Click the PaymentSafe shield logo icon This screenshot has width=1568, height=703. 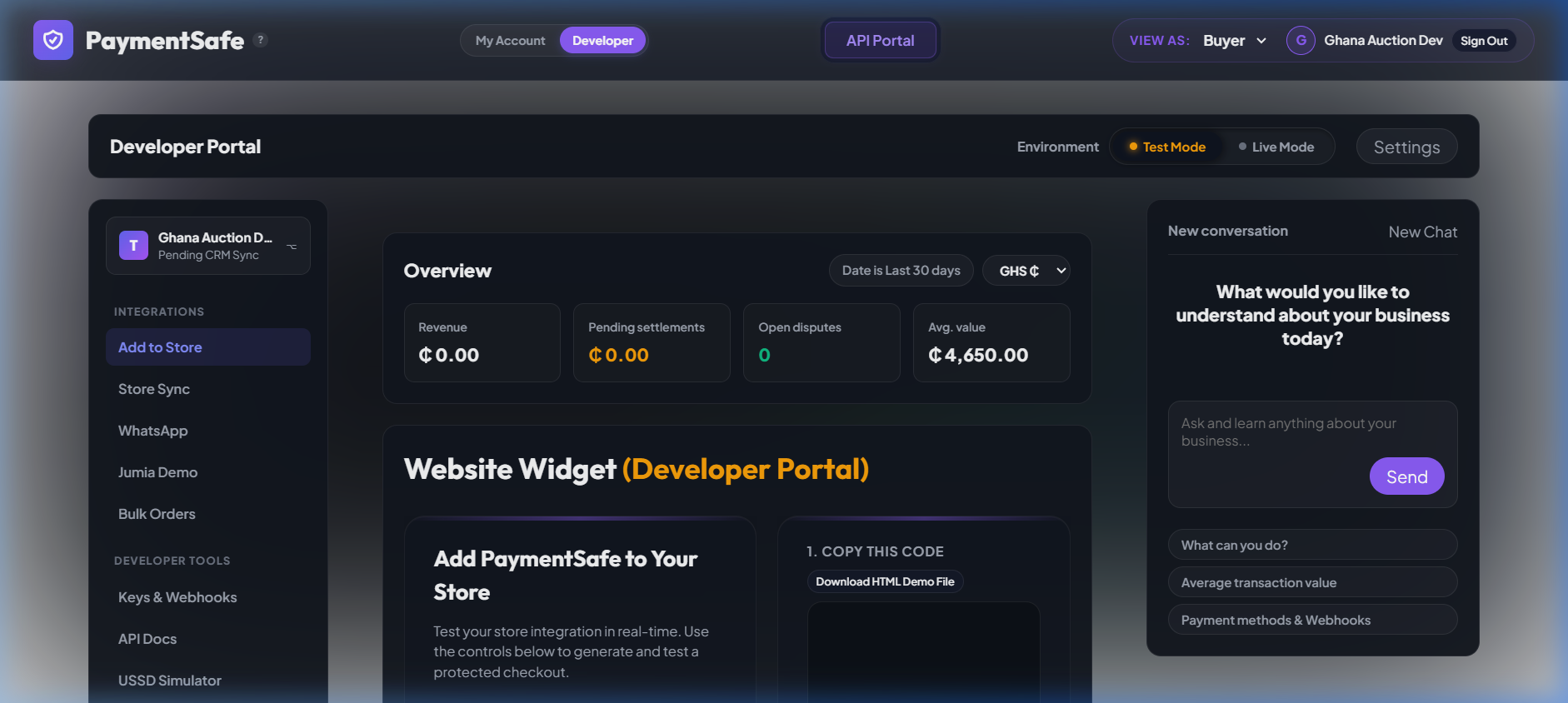53,40
